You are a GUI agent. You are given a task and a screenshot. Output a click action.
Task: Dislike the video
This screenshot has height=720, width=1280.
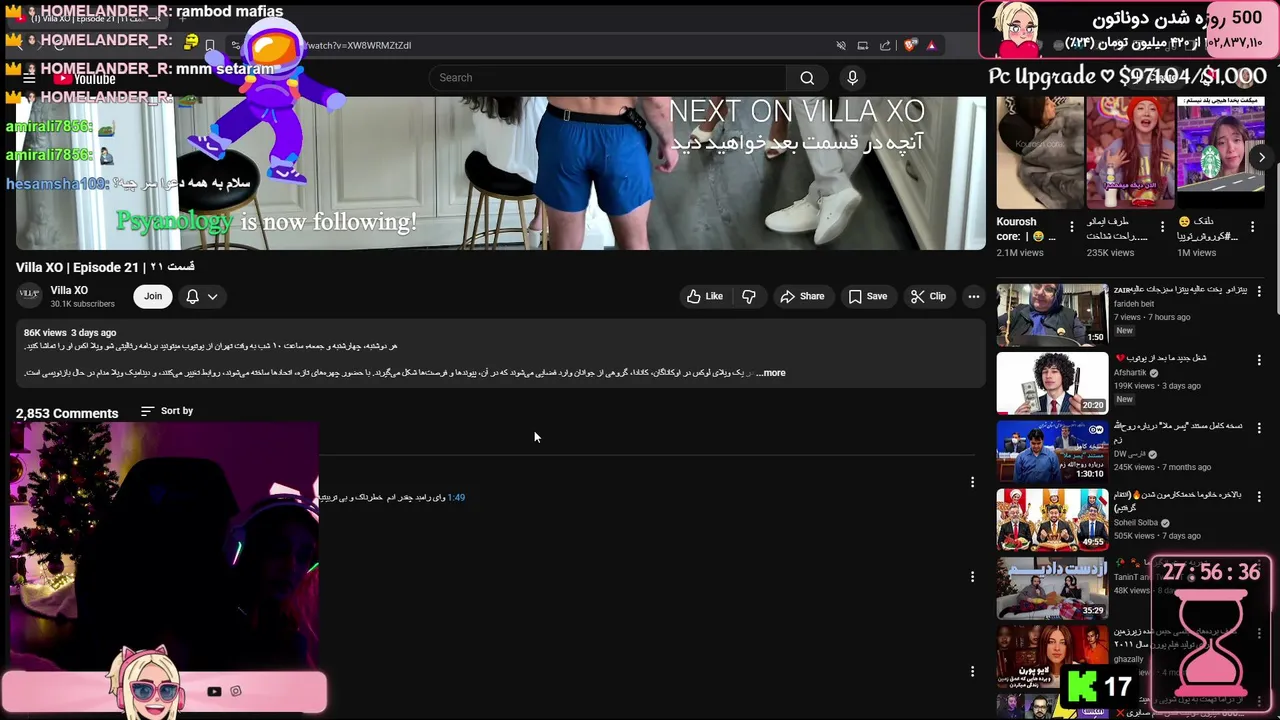[749, 296]
